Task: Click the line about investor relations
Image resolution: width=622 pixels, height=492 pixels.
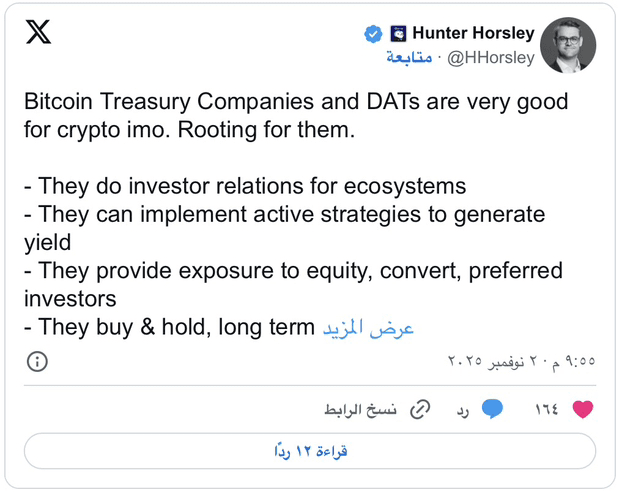Action: [245, 186]
